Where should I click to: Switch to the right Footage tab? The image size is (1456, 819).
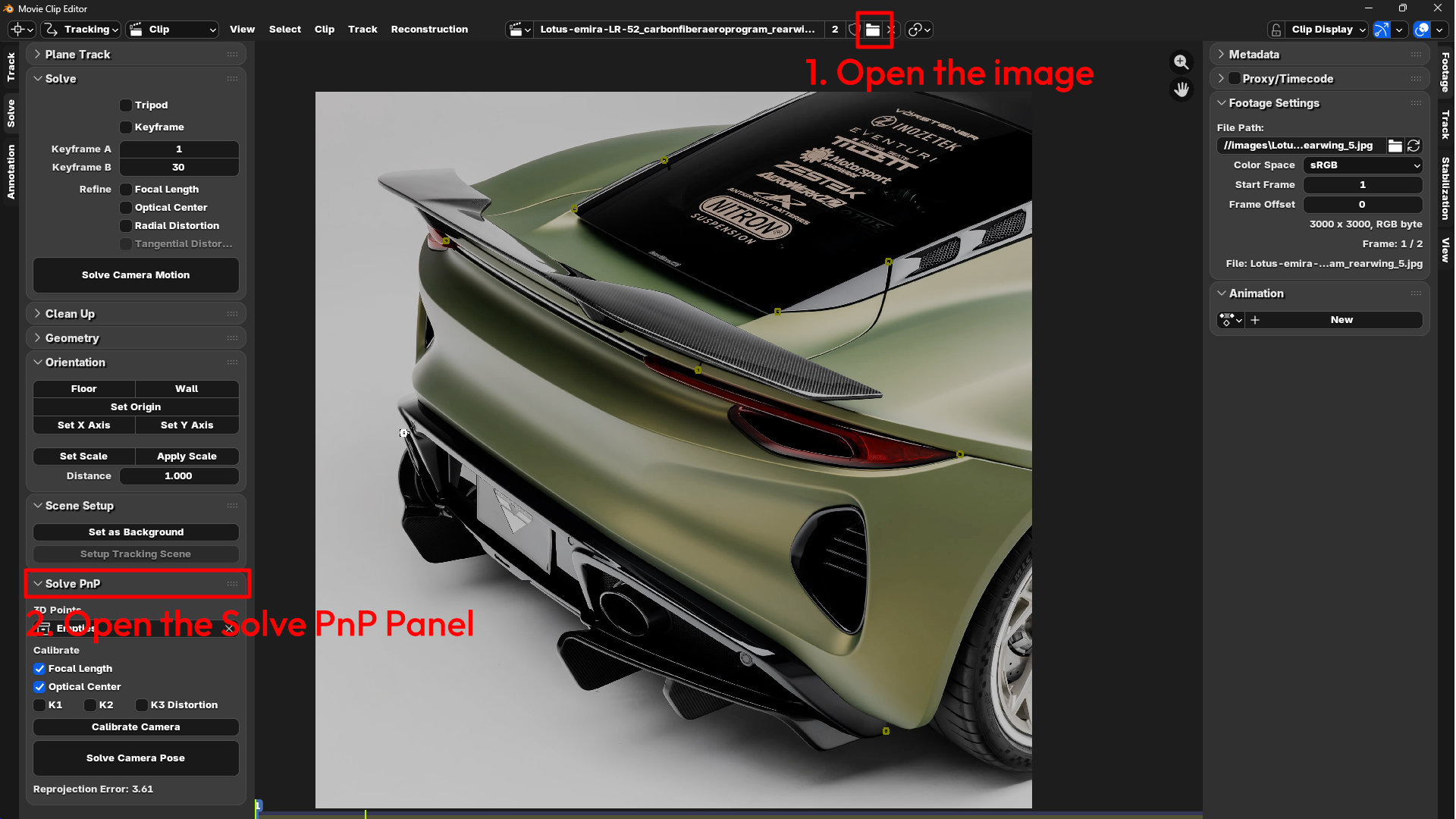click(x=1445, y=72)
